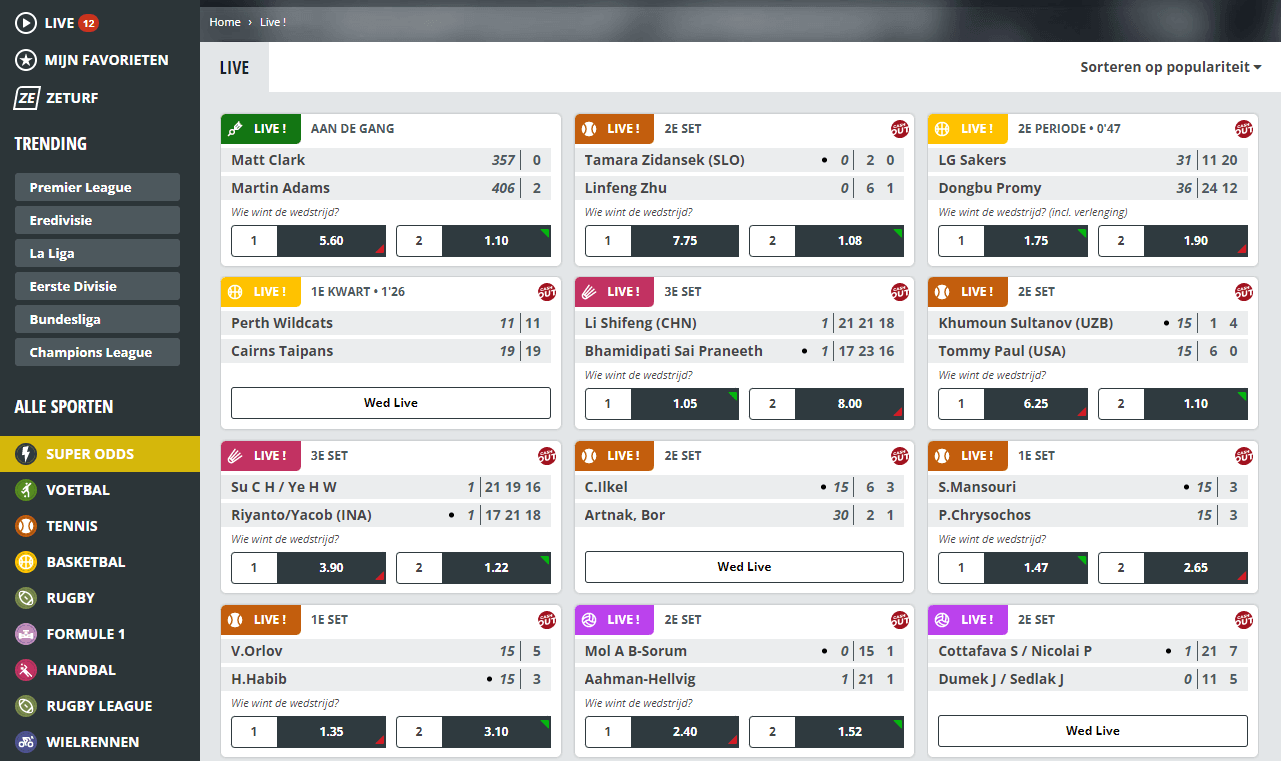Viewport: 1281px width, 761px height.
Task: Click the Formule 1 car icon
Action: point(26,634)
